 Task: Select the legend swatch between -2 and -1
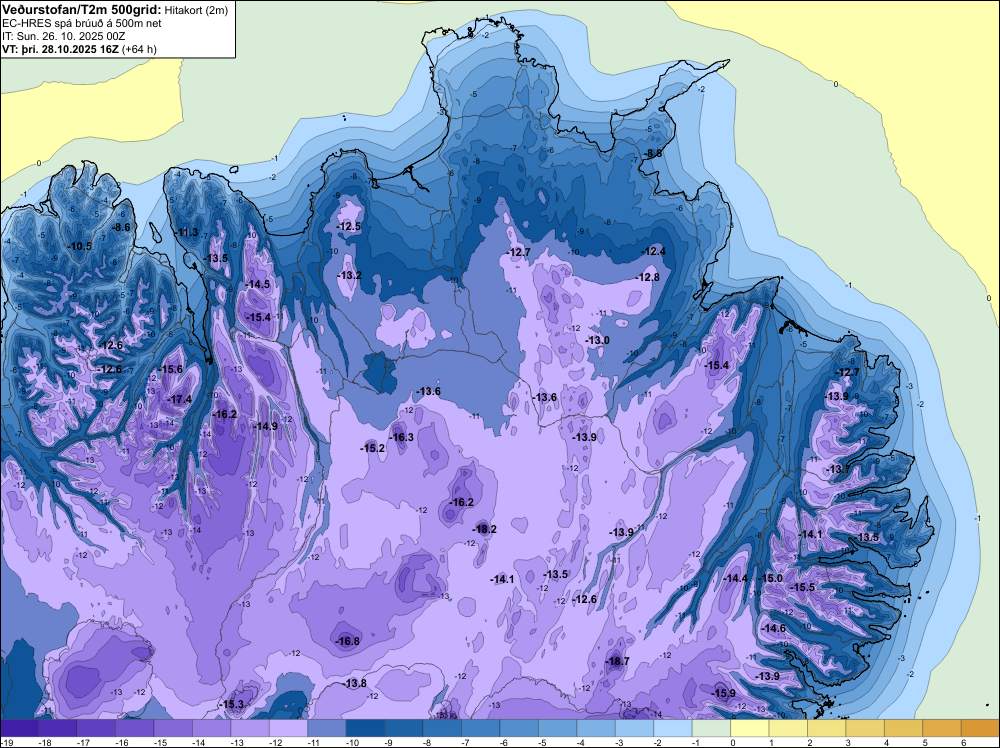[673, 728]
